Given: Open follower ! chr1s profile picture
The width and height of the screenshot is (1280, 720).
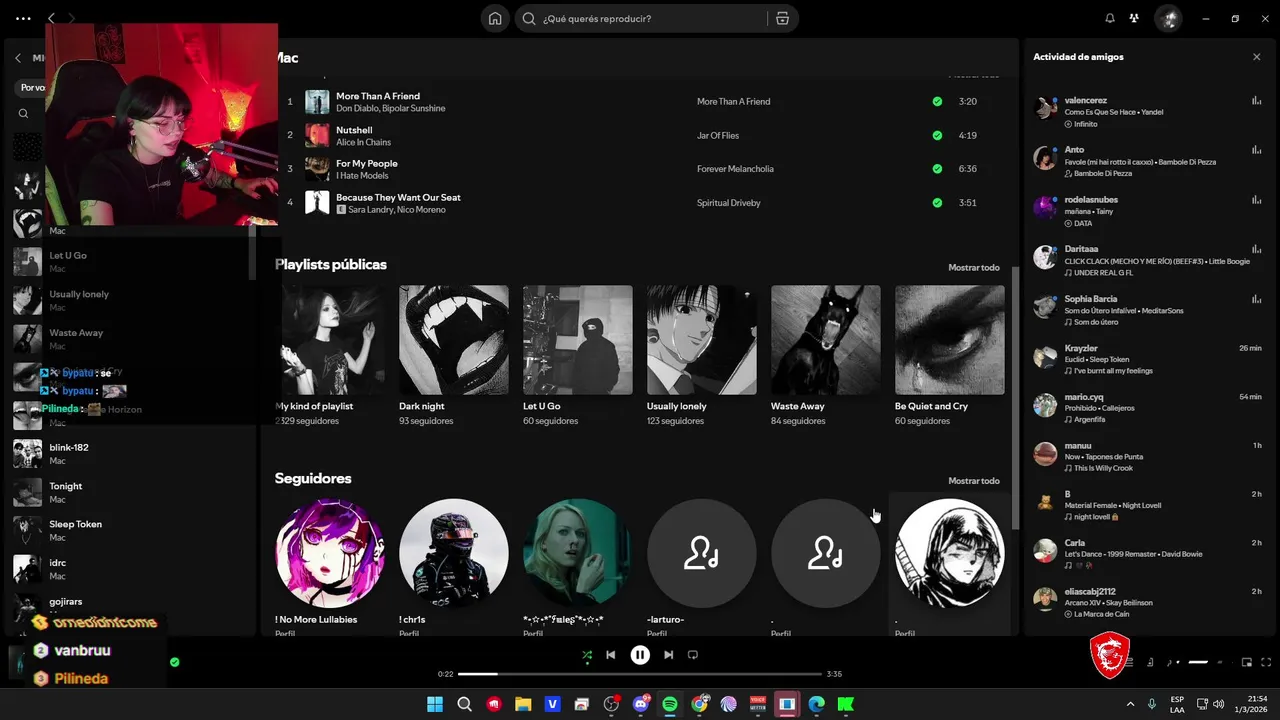Looking at the screenshot, I should point(454,553).
